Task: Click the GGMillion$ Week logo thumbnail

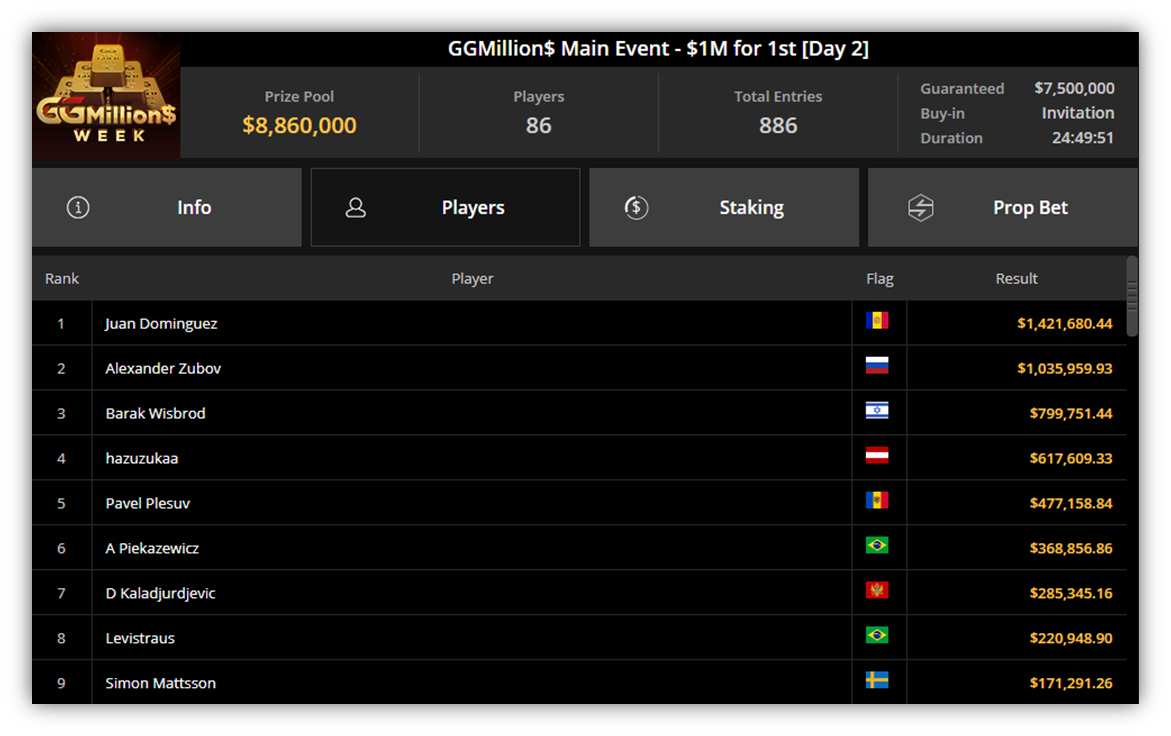Action: 106,95
